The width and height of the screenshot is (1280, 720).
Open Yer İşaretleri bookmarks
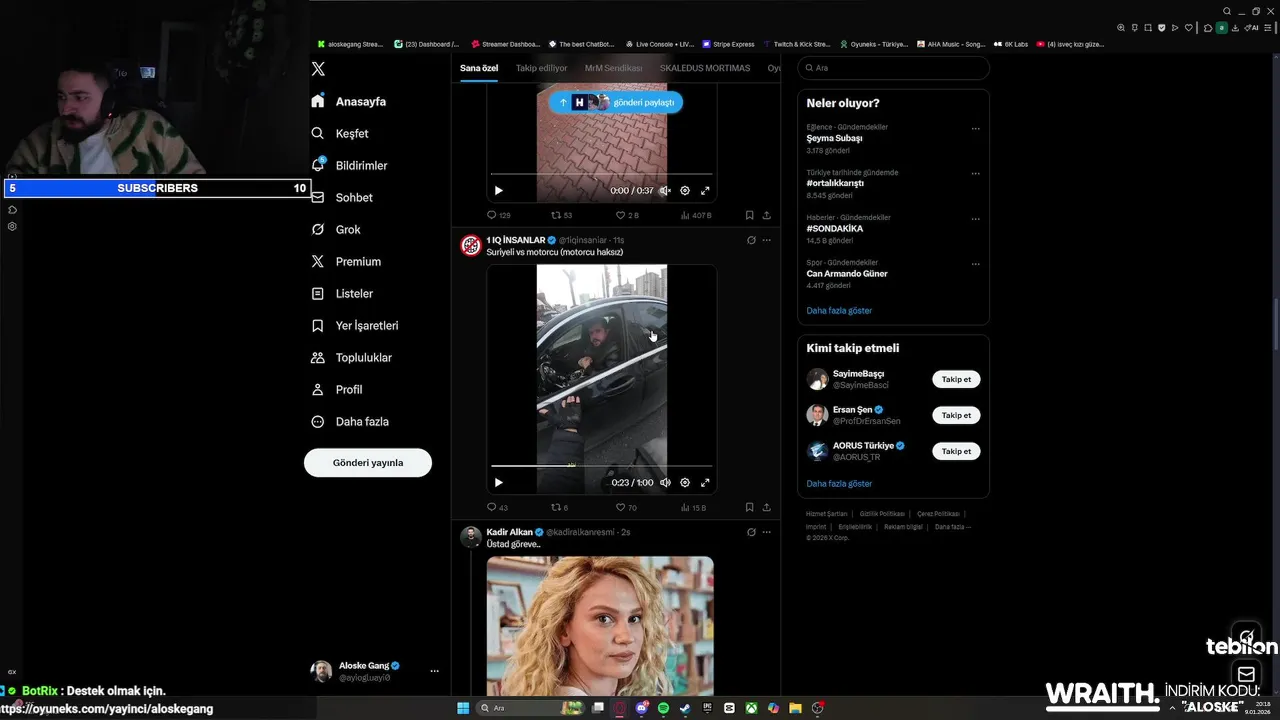coord(355,325)
